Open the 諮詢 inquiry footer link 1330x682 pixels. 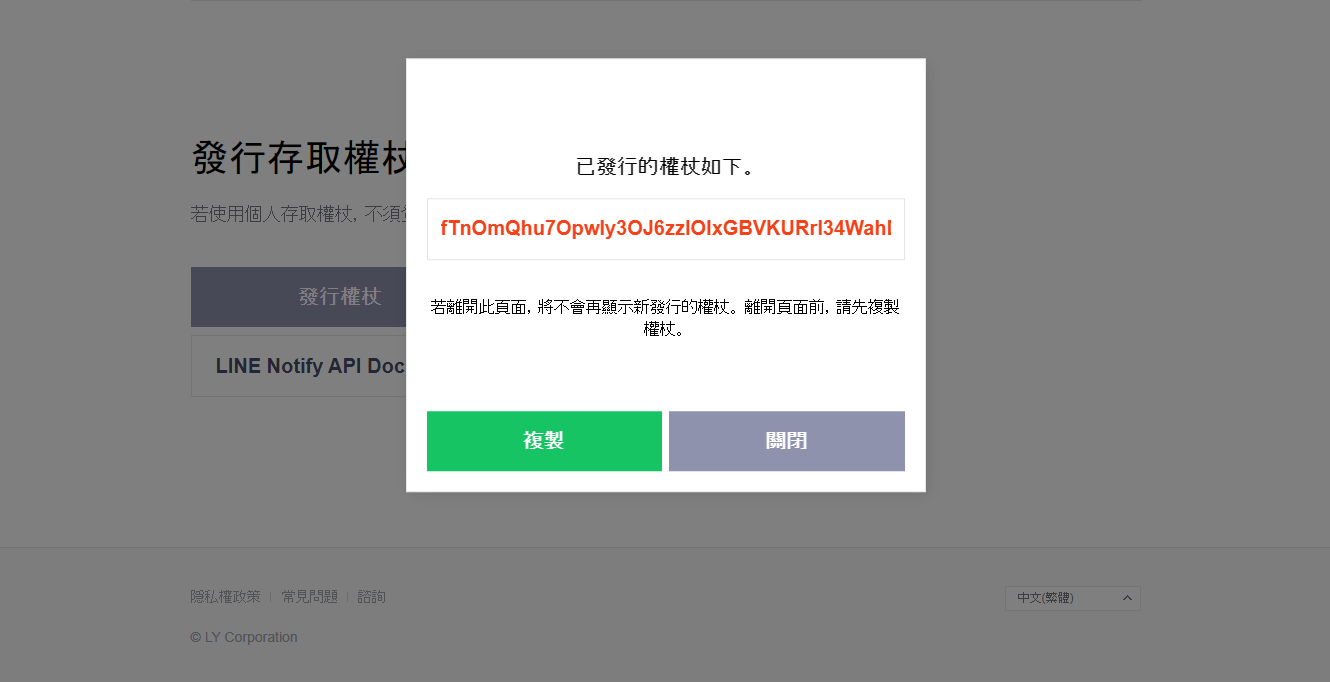tap(372, 597)
